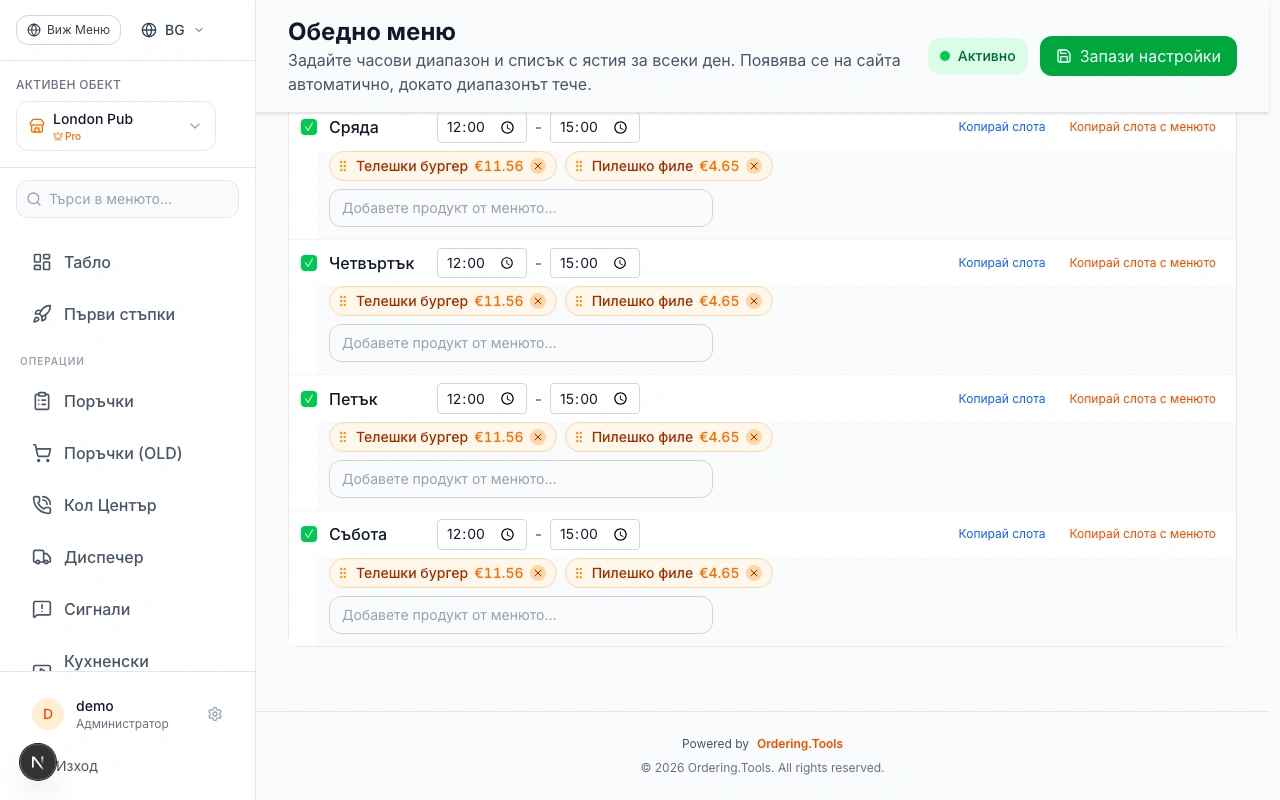Remove Телешки бургер from Сряда

(538, 166)
